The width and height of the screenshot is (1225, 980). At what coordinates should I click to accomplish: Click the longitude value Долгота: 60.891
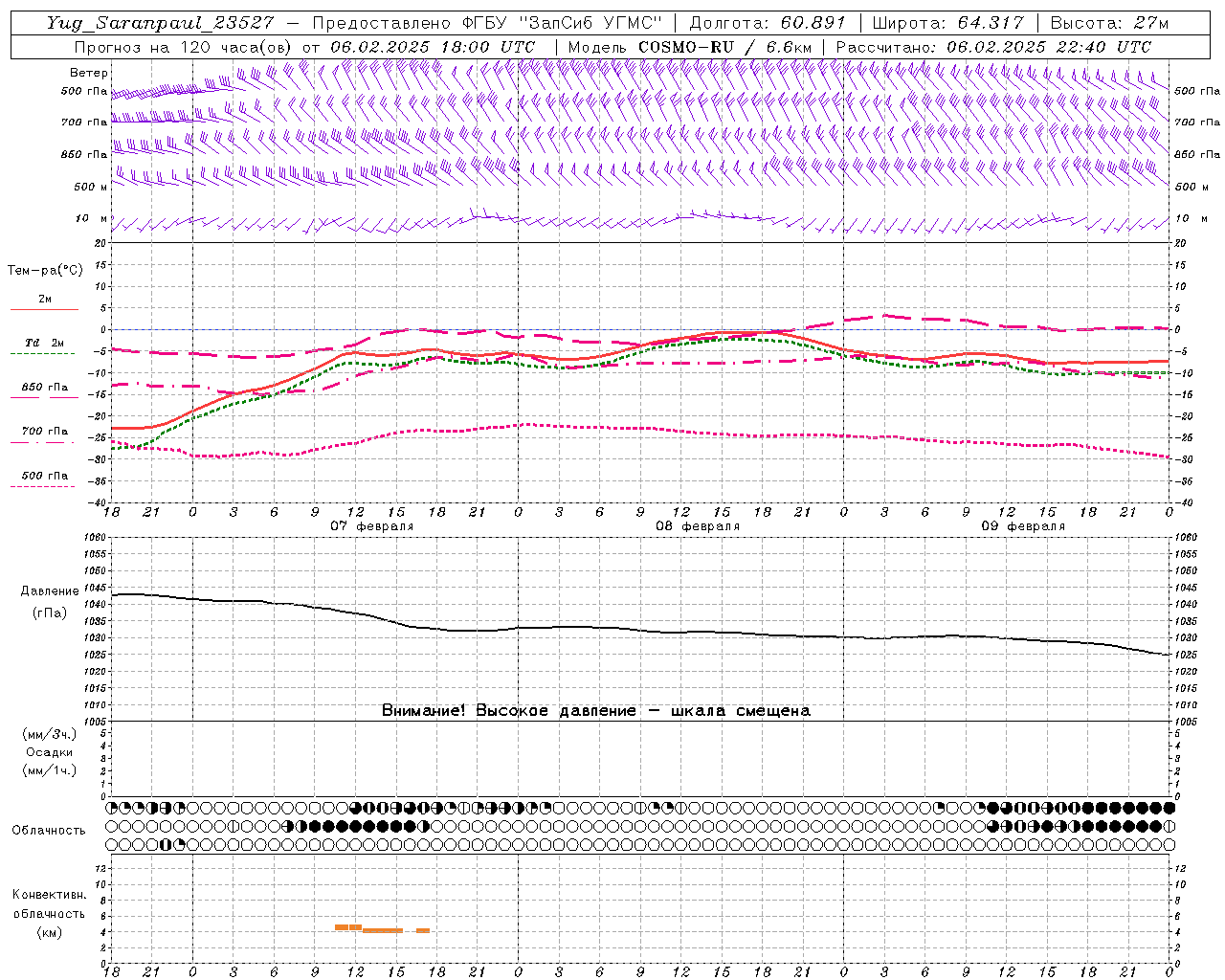(x=767, y=23)
